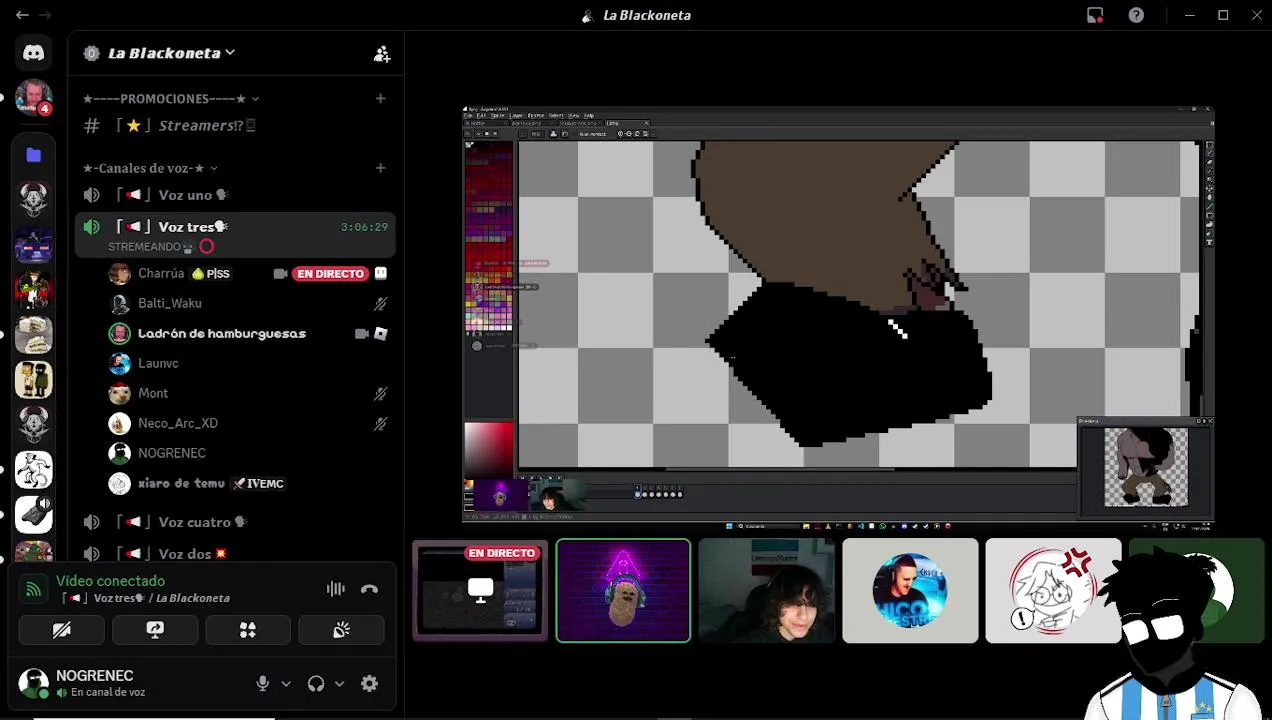Open Discord direct messages home icon
This screenshot has width=1272, height=720.
33,53
